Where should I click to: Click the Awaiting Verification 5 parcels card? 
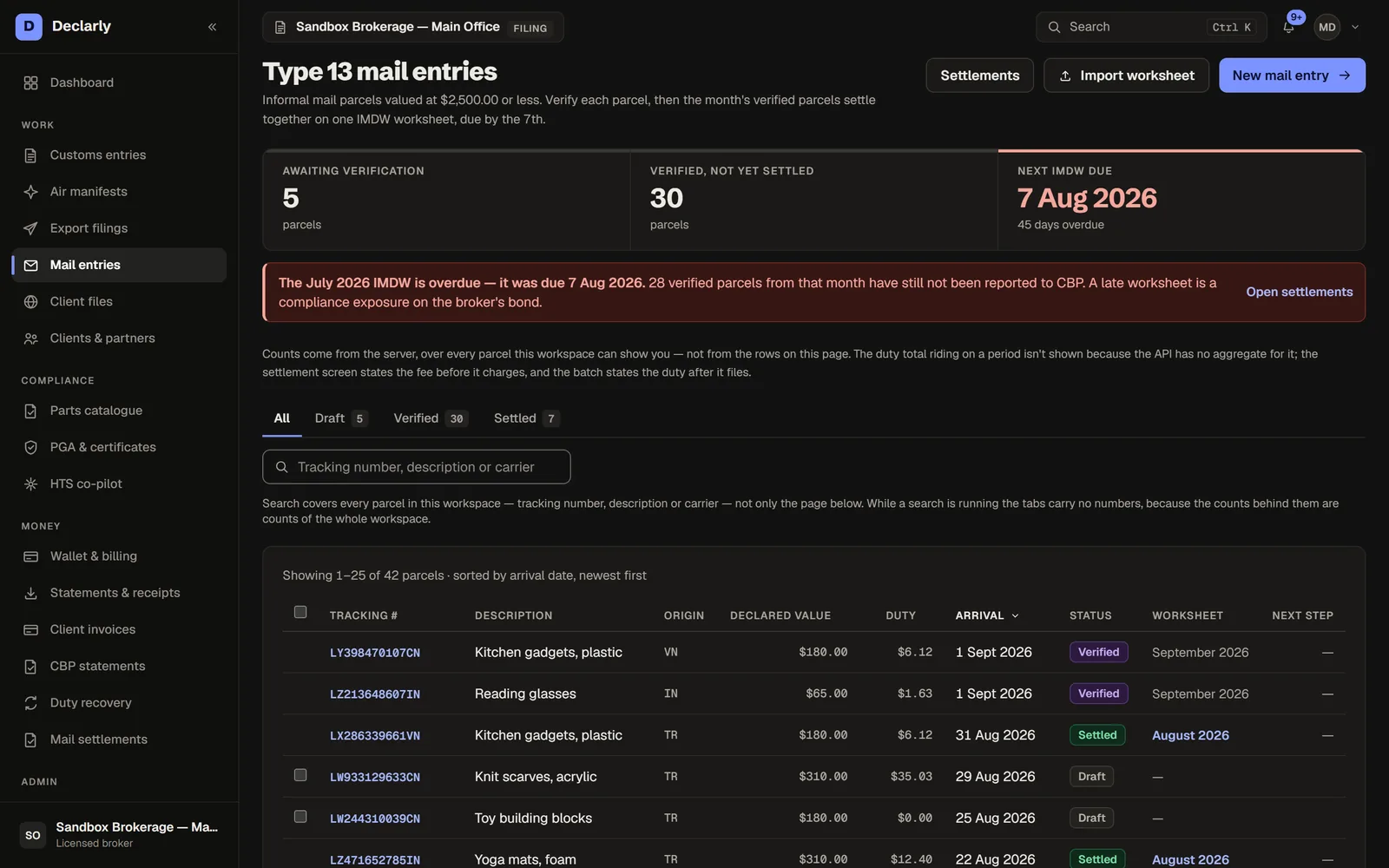click(446, 201)
